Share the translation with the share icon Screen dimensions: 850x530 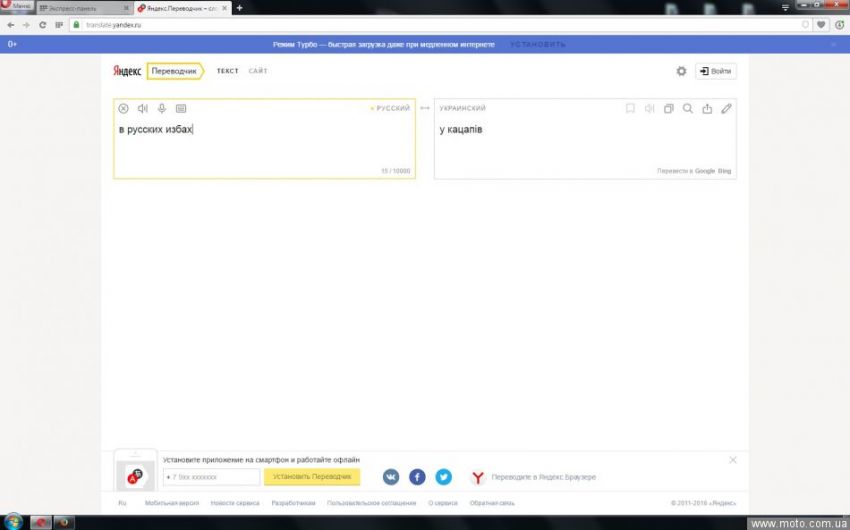[707, 108]
